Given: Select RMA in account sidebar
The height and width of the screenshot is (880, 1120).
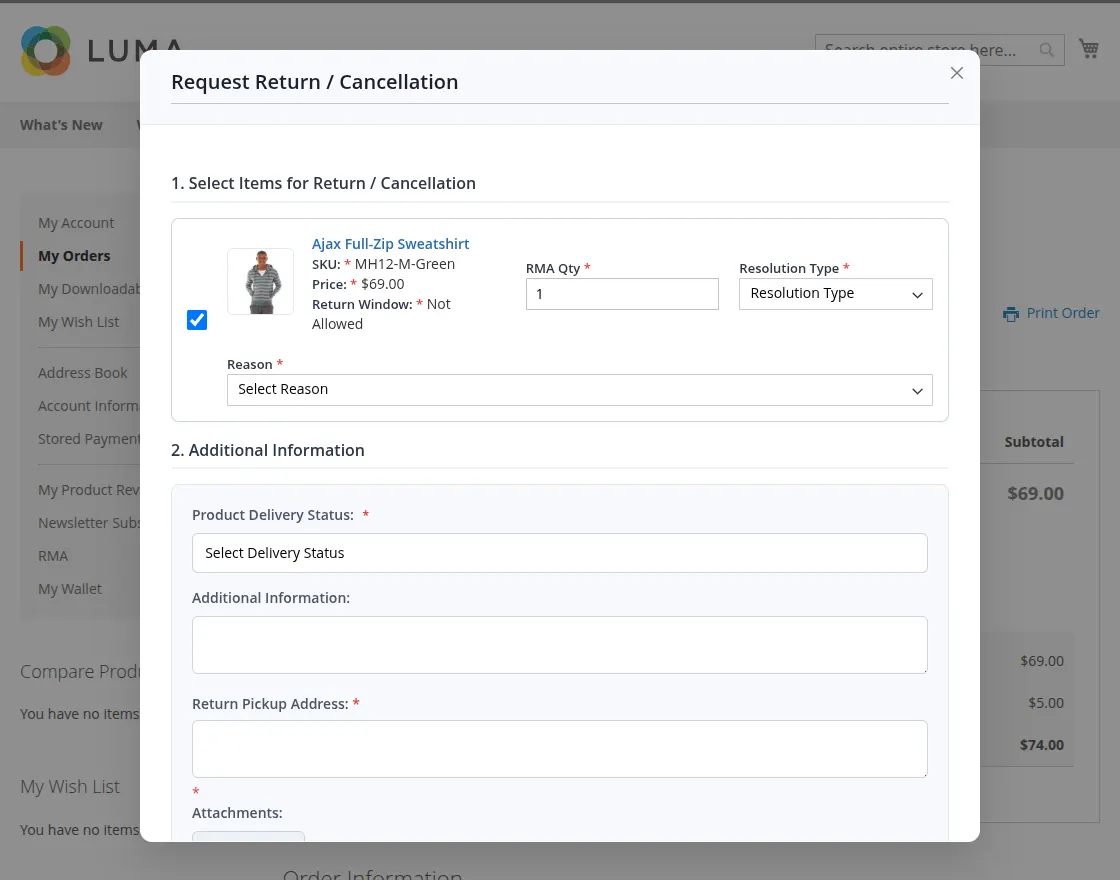Looking at the screenshot, I should click(53, 556).
